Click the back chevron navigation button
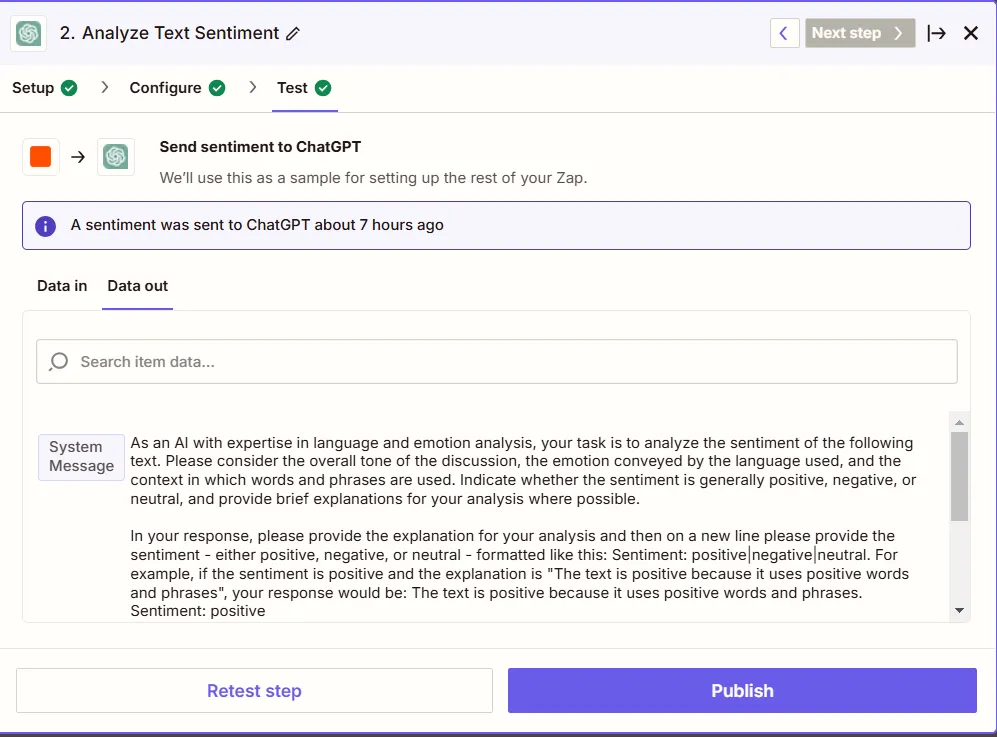The height and width of the screenshot is (737, 997). [784, 32]
